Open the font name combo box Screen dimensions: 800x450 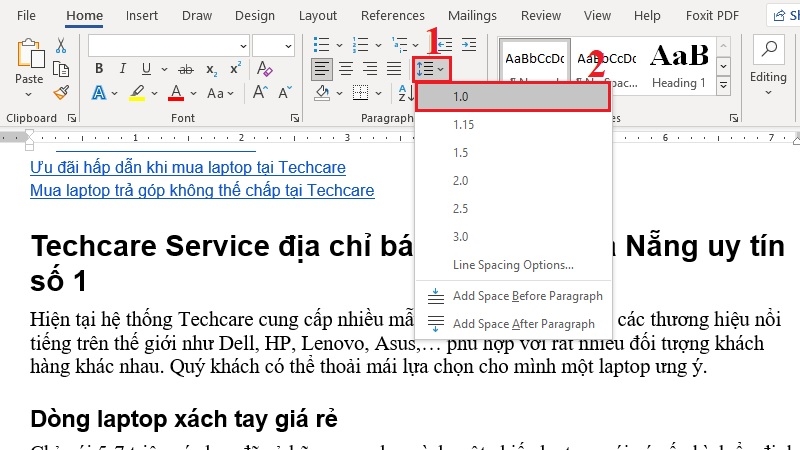coord(168,45)
